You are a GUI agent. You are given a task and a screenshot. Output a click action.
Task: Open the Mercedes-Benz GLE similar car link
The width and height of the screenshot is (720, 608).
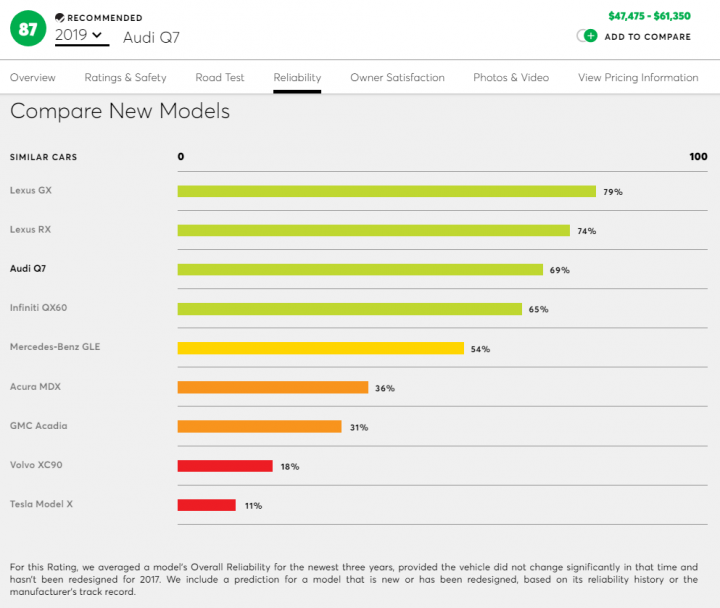coord(55,347)
